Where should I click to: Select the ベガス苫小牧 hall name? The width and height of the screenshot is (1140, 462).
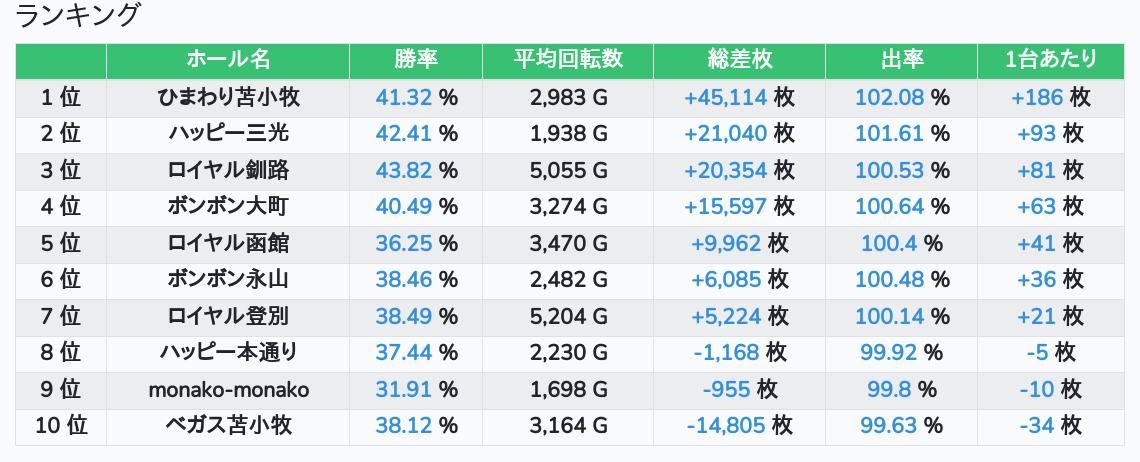pyautogui.click(x=228, y=426)
